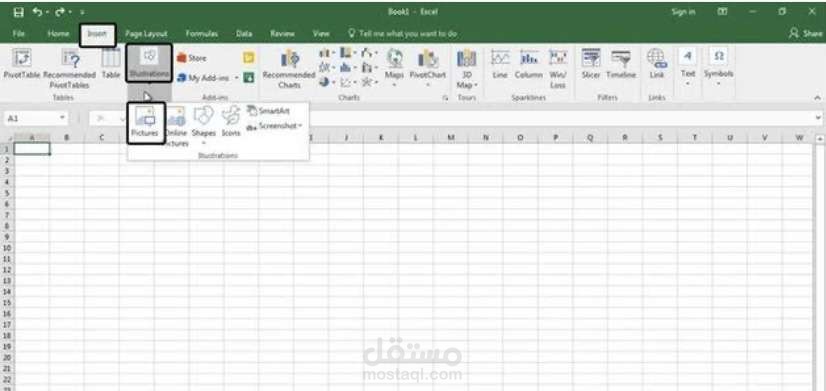Insert a Slicer filter
The image size is (826, 391).
[x=591, y=64]
